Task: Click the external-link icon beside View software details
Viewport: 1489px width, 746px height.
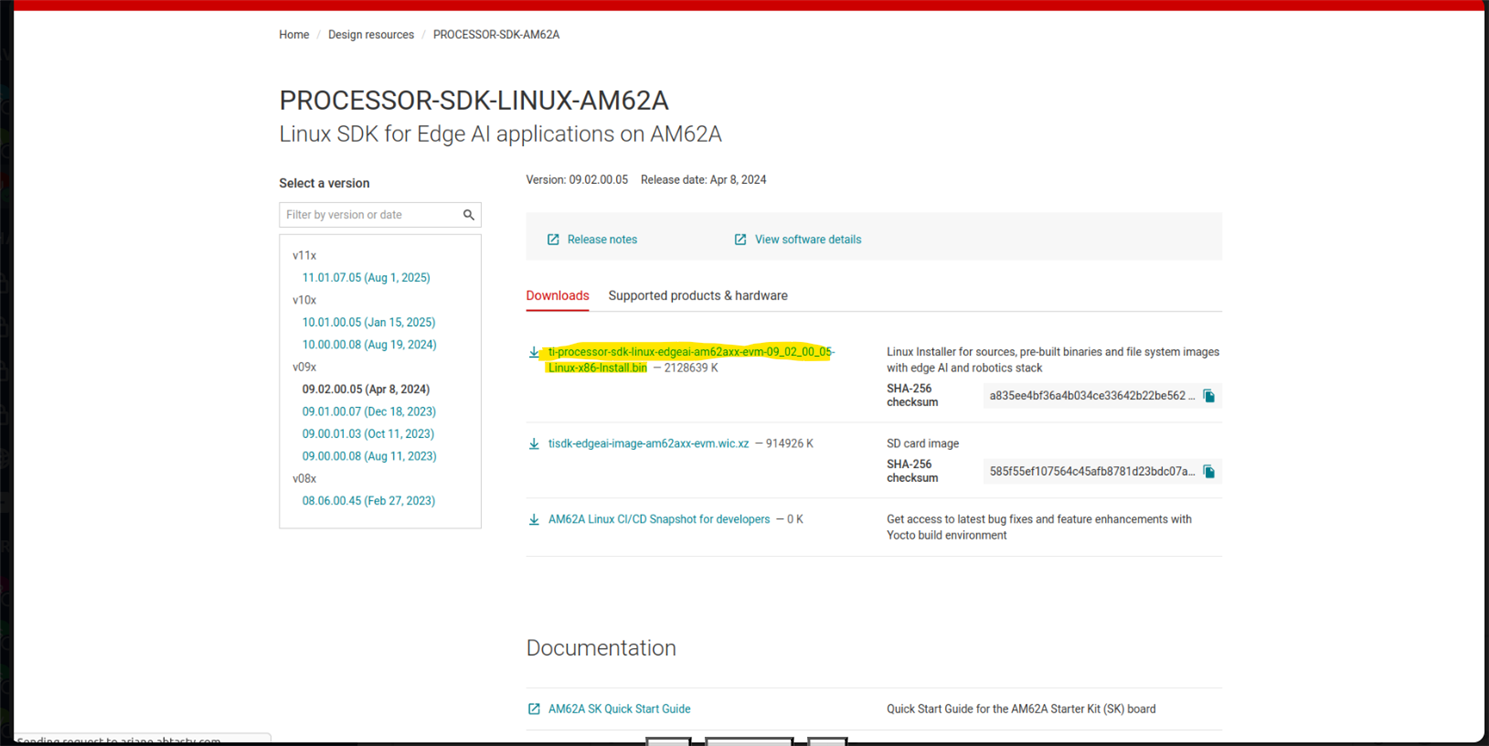Action: [740, 240]
